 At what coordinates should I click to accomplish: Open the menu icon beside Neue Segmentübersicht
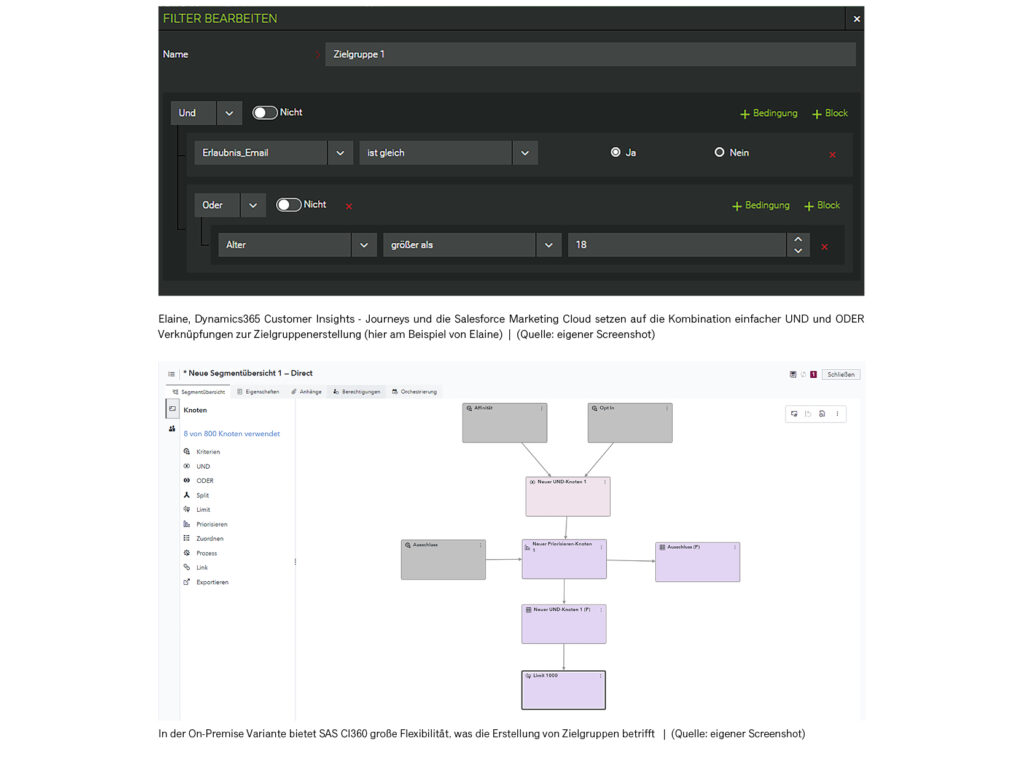coord(171,374)
